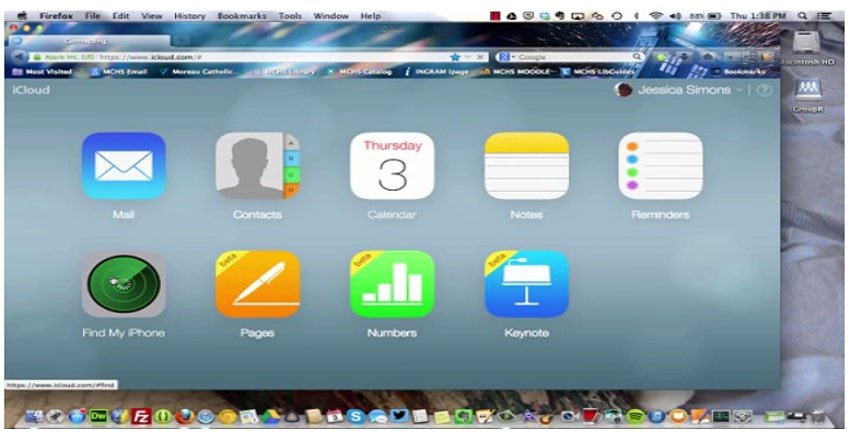Viewport: 850px width, 436px height.
Task: Open the Apple menu
Action: pyautogui.click(x=22, y=16)
